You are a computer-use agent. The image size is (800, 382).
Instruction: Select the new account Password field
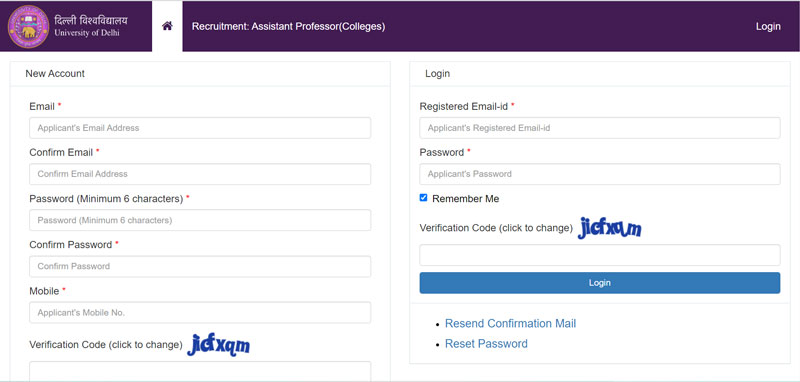(200, 220)
